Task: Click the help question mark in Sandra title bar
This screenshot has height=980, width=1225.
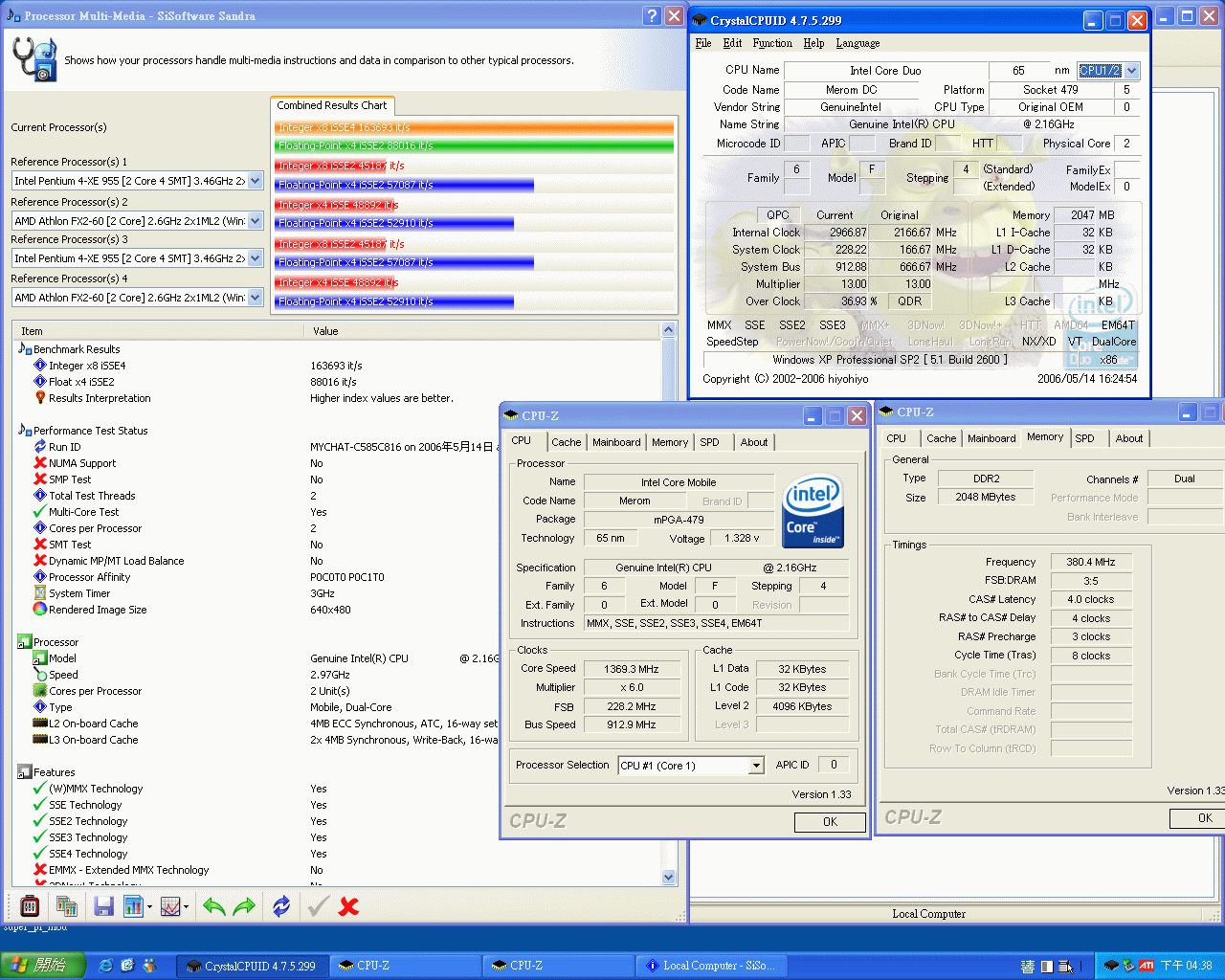Action: tap(652, 15)
